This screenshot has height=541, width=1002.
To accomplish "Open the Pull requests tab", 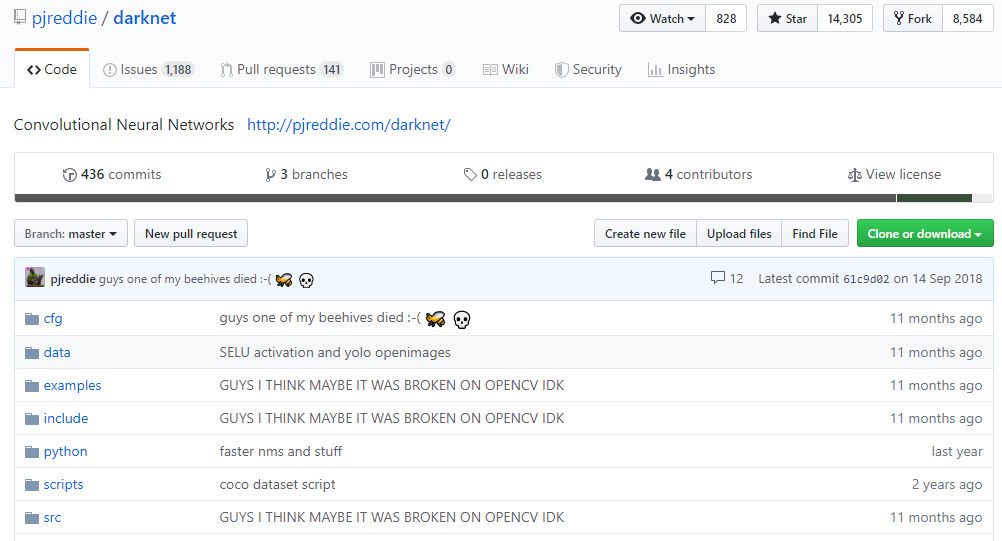I will tap(282, 70).
